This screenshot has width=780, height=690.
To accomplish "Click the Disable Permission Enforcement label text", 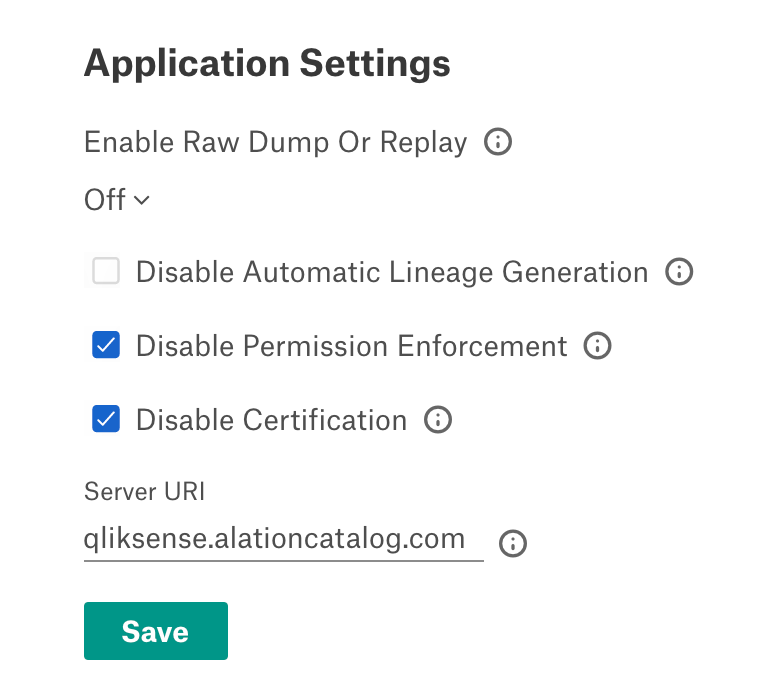I will click(x=351, y=346).
